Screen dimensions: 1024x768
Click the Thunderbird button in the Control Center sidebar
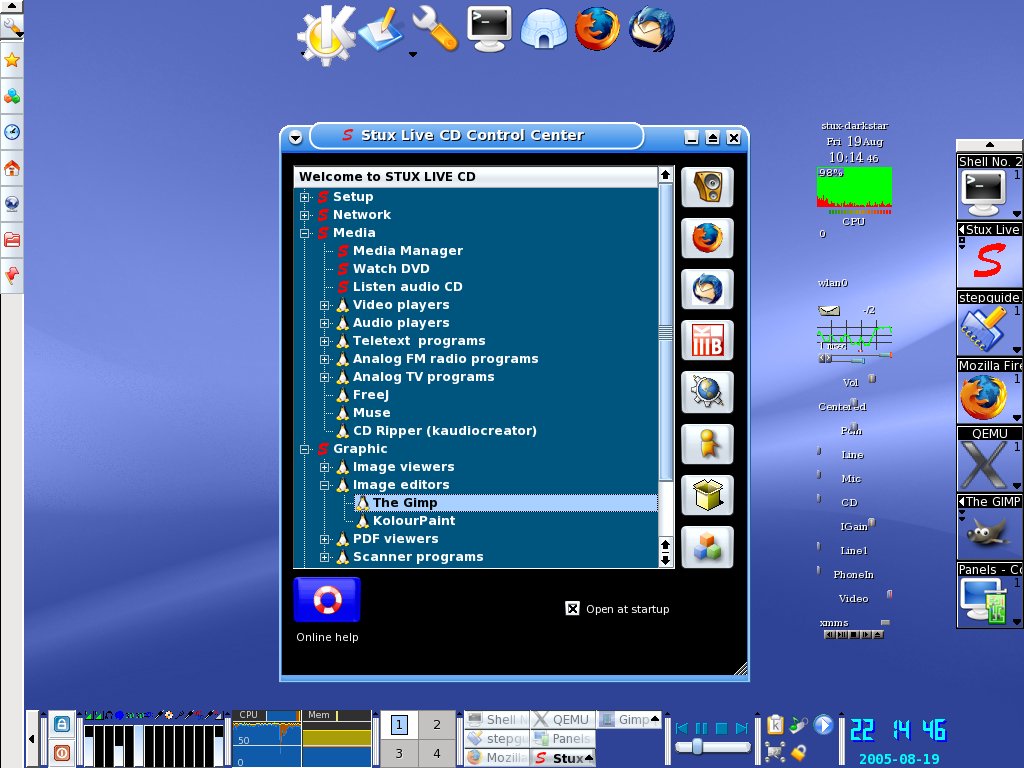tap(707, 289)
